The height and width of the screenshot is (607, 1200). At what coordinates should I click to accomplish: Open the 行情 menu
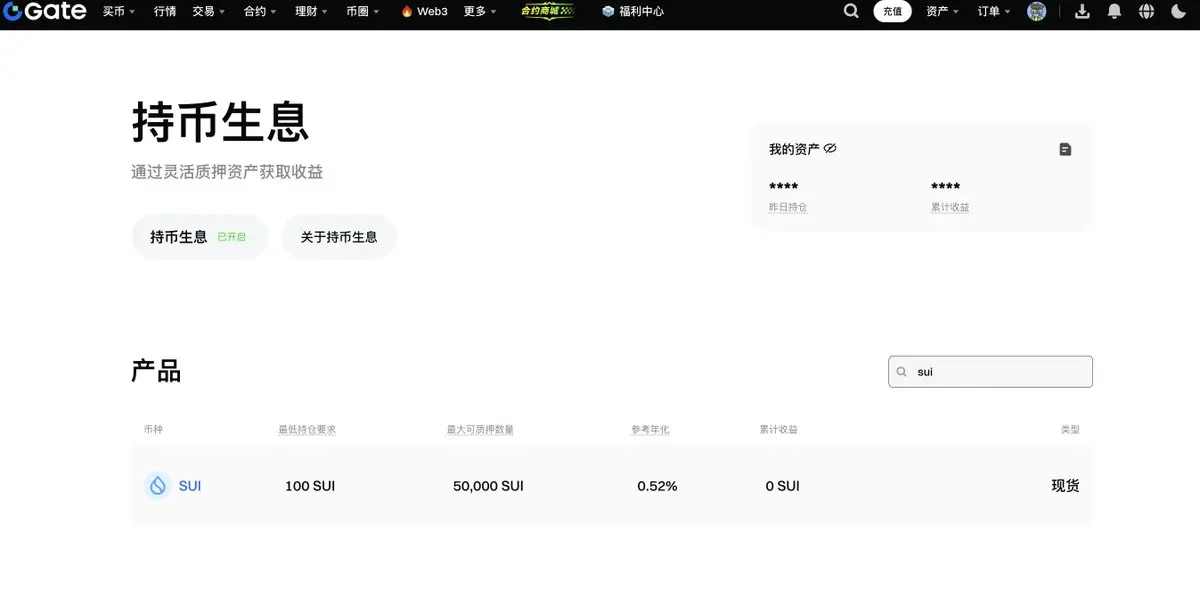tap(165, 11)
